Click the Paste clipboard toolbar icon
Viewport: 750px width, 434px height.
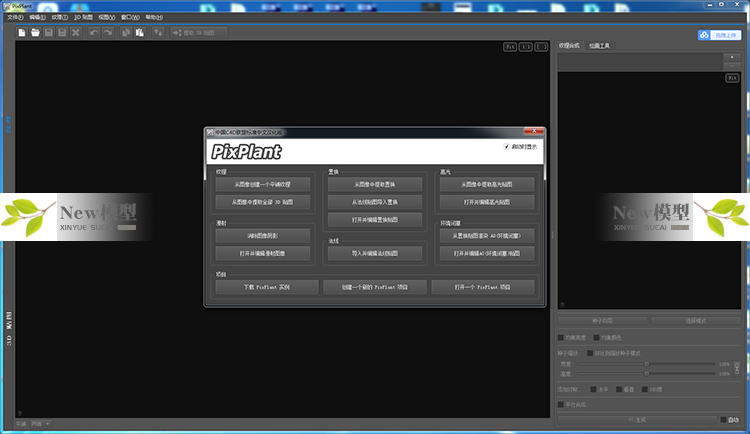click(x=139, y=33)
